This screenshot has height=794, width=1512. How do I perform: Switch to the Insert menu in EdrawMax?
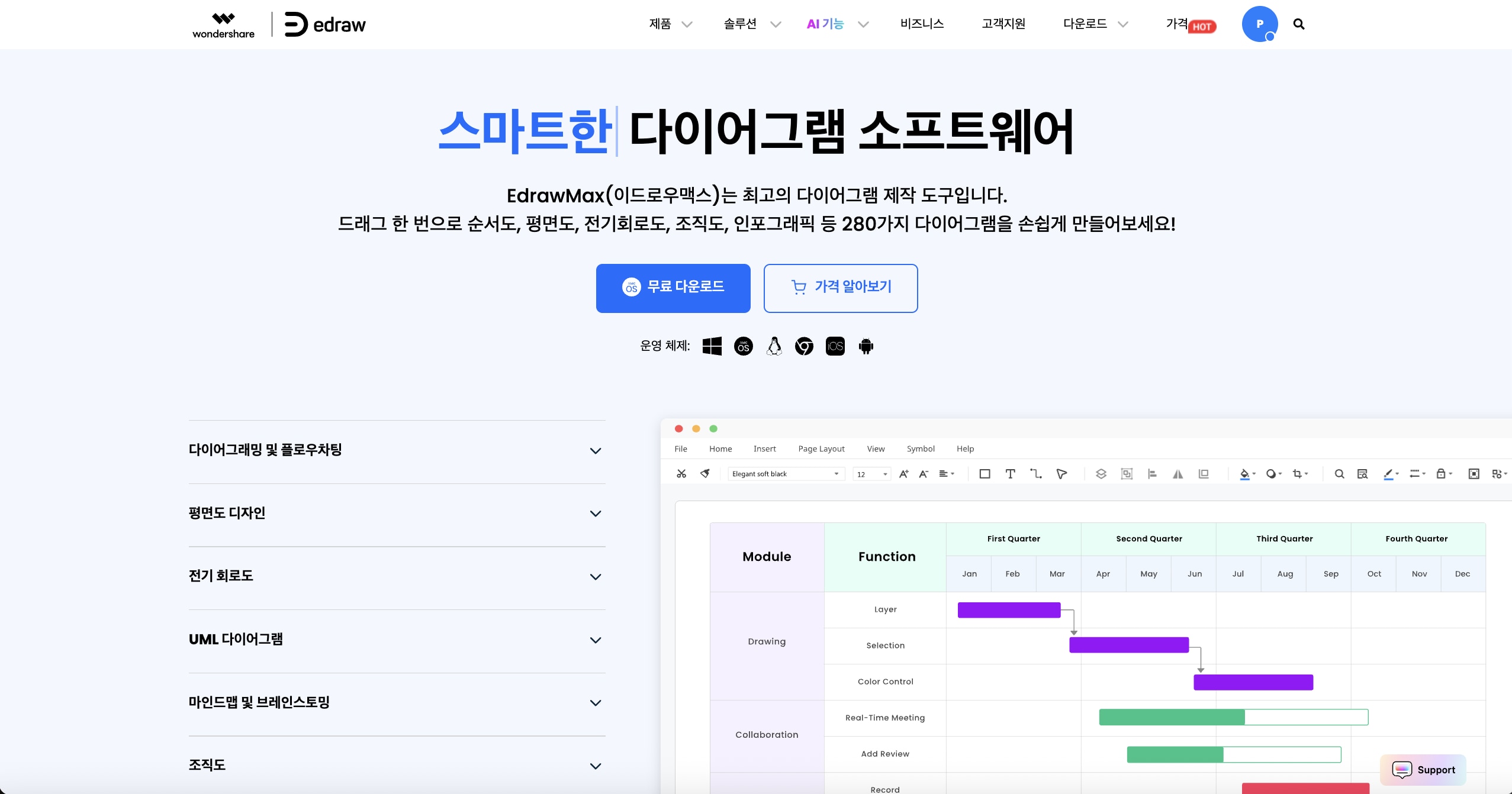(x=765, y=448)
